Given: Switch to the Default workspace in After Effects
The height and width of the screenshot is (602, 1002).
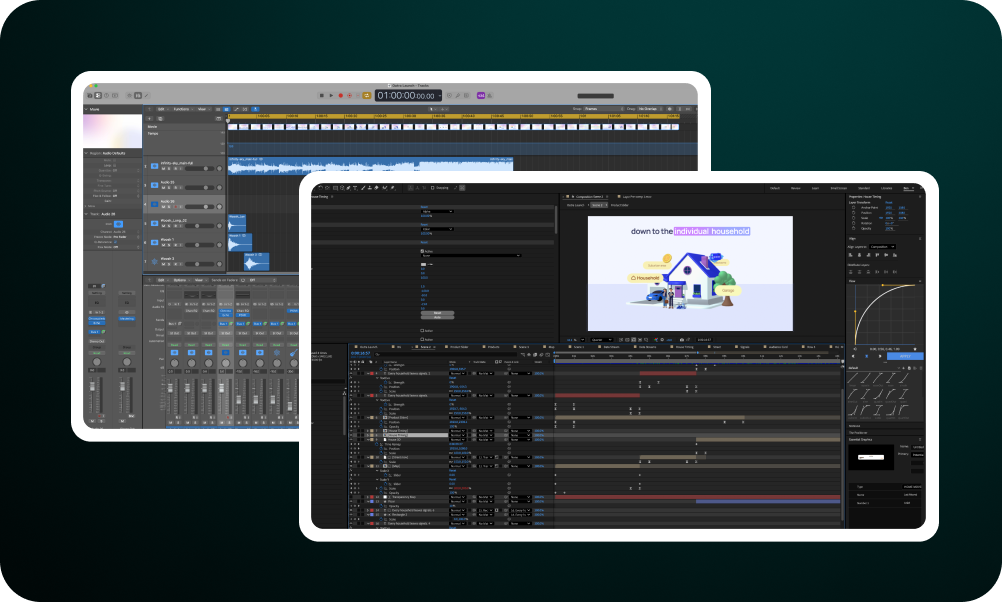Looking at the screenshot, I should click(775, 189).
